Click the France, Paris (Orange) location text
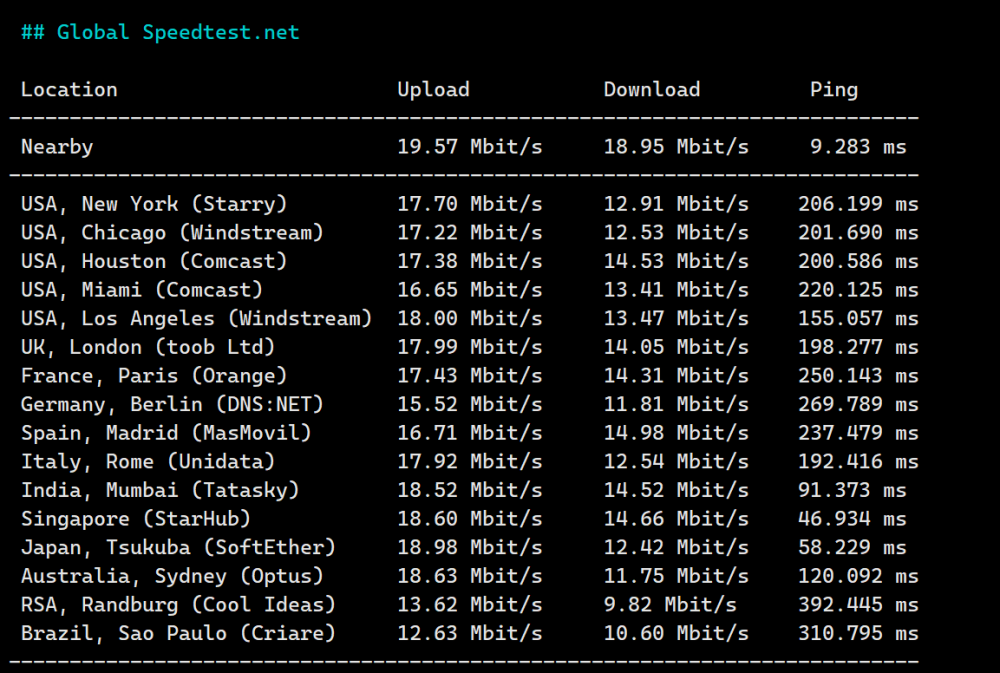The image size is (1000, 673). tap(154, 376)
